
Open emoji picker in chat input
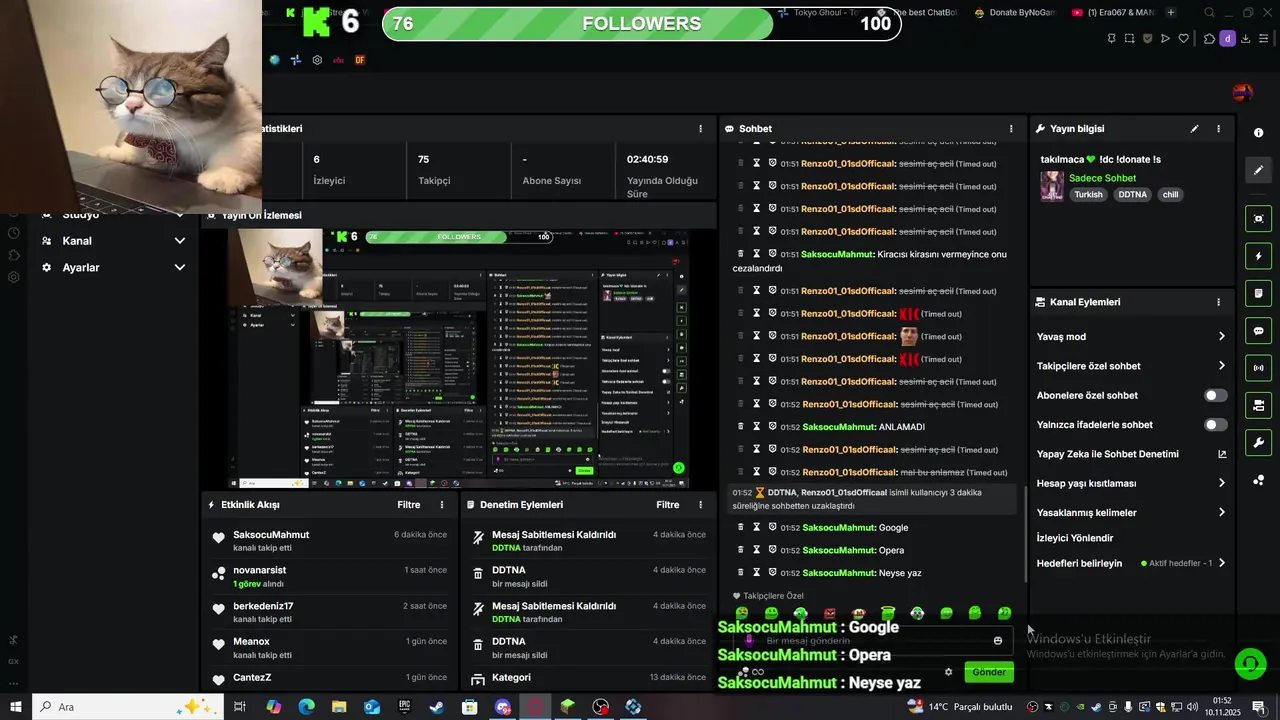tap(997, 641)
